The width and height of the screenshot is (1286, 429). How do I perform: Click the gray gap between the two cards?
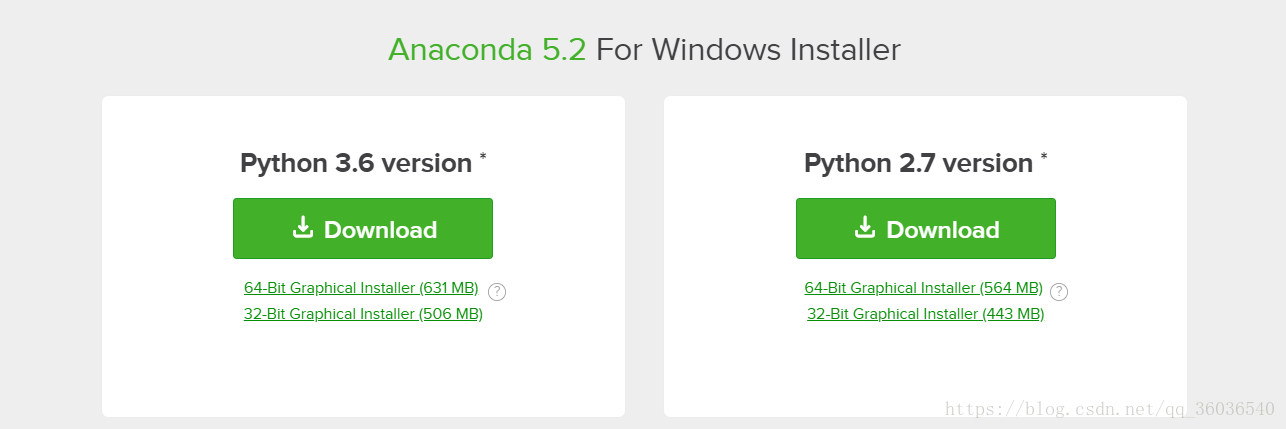coord(644,256)
